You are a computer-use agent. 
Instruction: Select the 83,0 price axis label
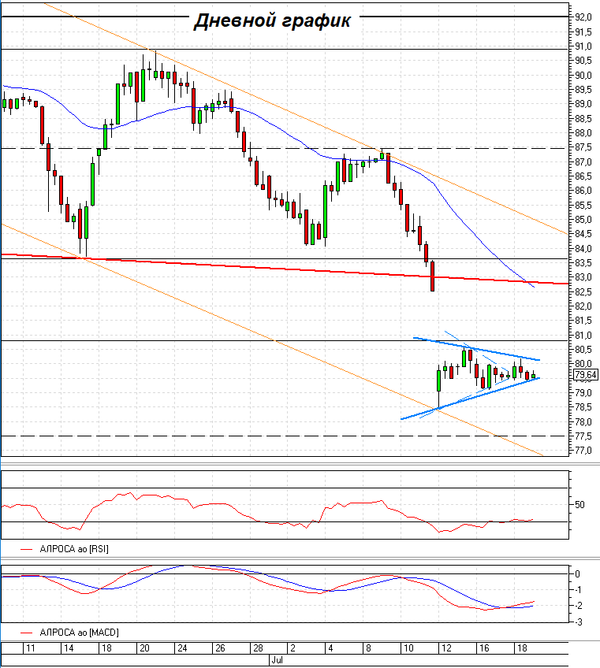point(583,277)
